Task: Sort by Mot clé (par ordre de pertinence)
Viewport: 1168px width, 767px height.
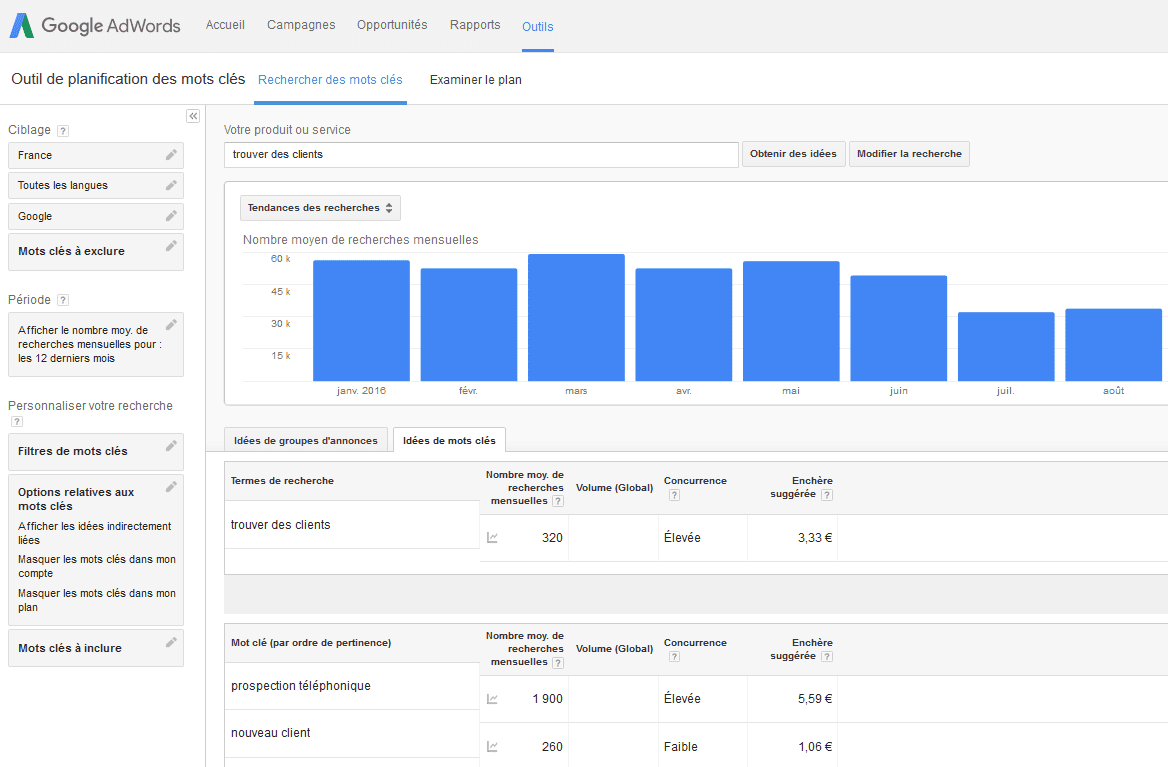Action: pos(311,643)
